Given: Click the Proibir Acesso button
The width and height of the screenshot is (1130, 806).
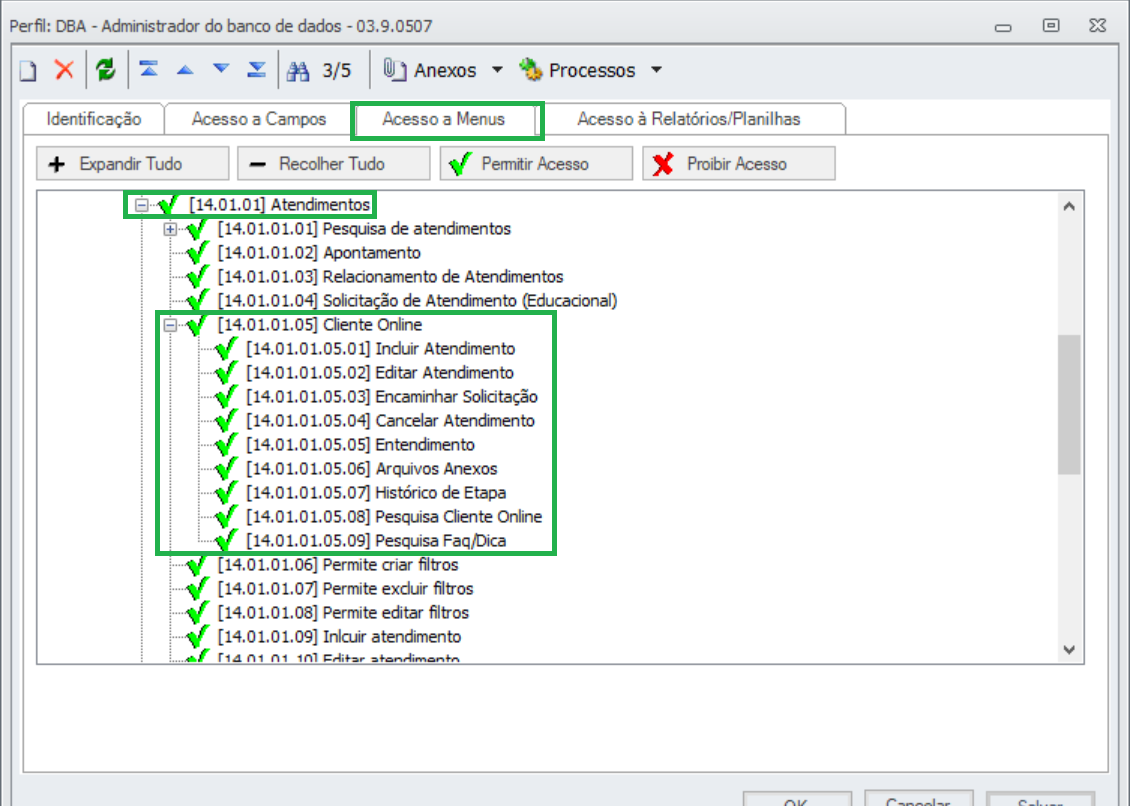Looking at the screenshot, I should point(739,164).
